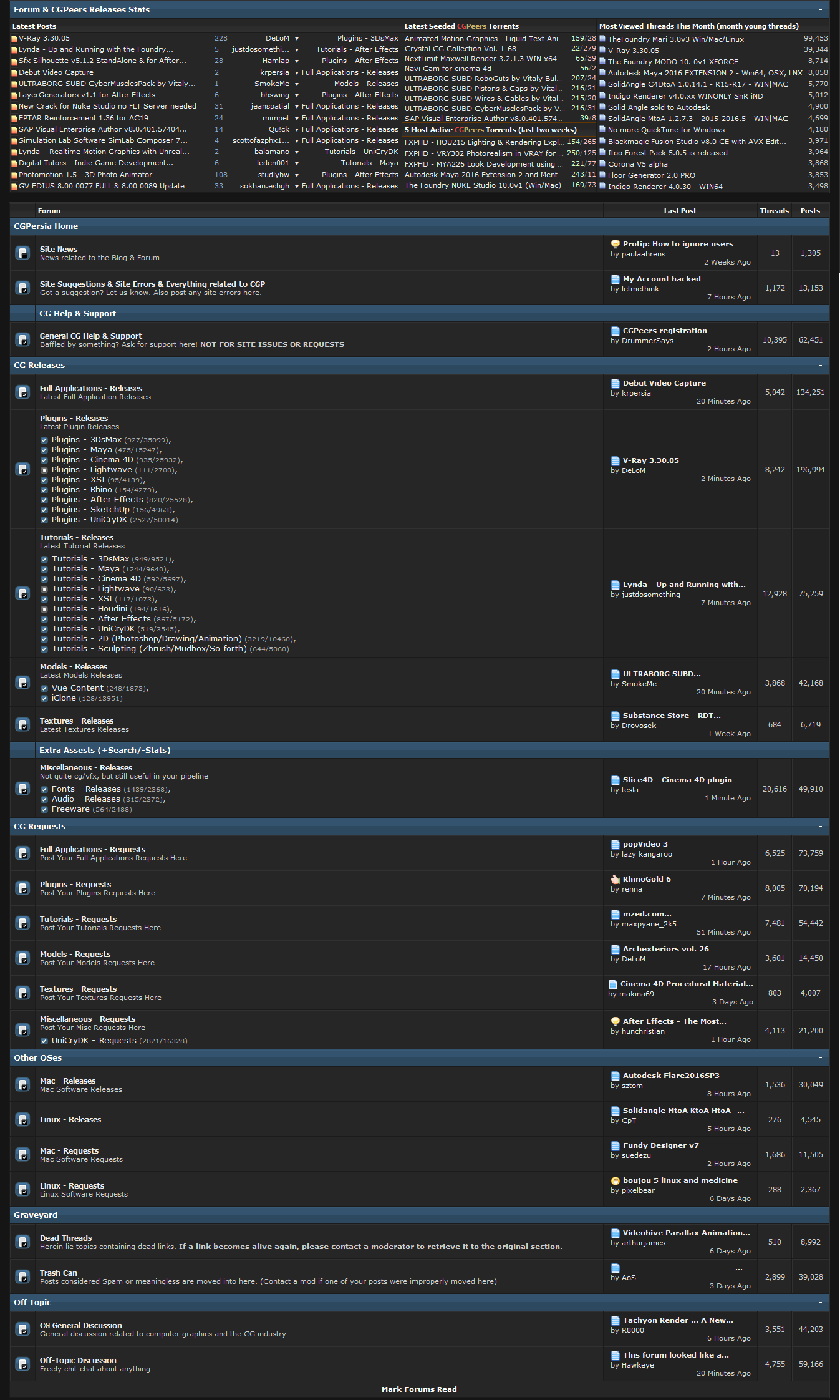Collapse the CG Requests category
This screenshot has width=840, height=1400.
click(x=820, y=826)
